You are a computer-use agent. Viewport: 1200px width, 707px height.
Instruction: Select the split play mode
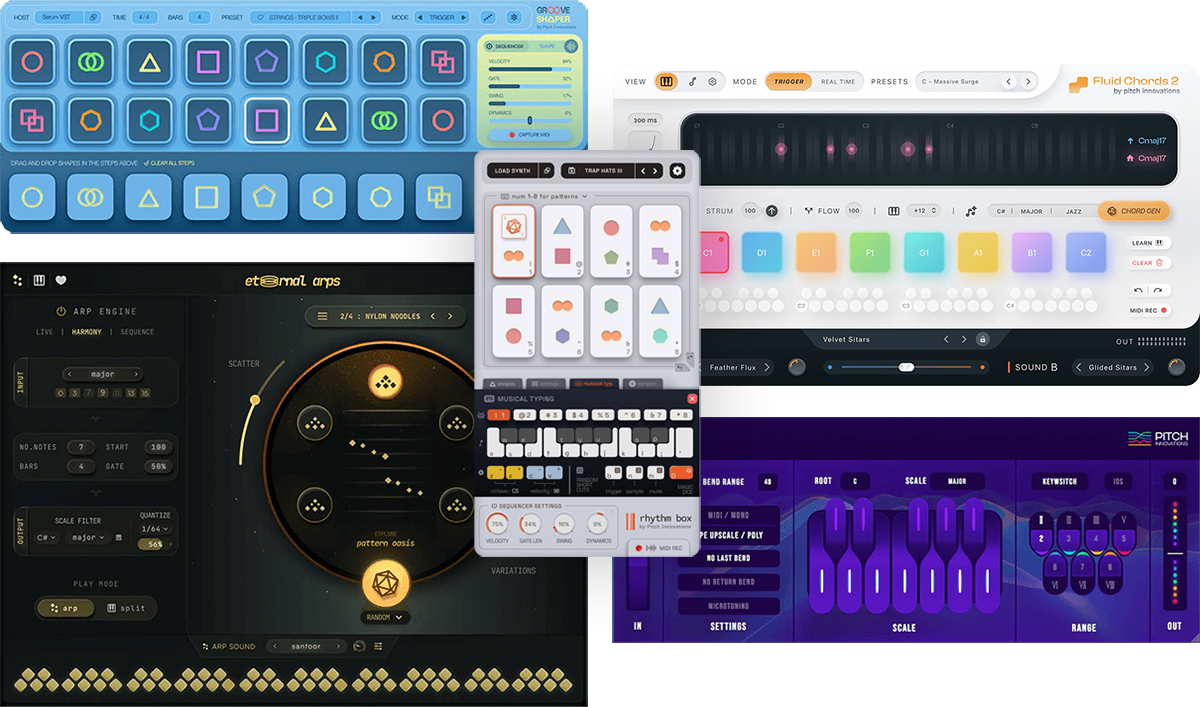pos(125,607)
